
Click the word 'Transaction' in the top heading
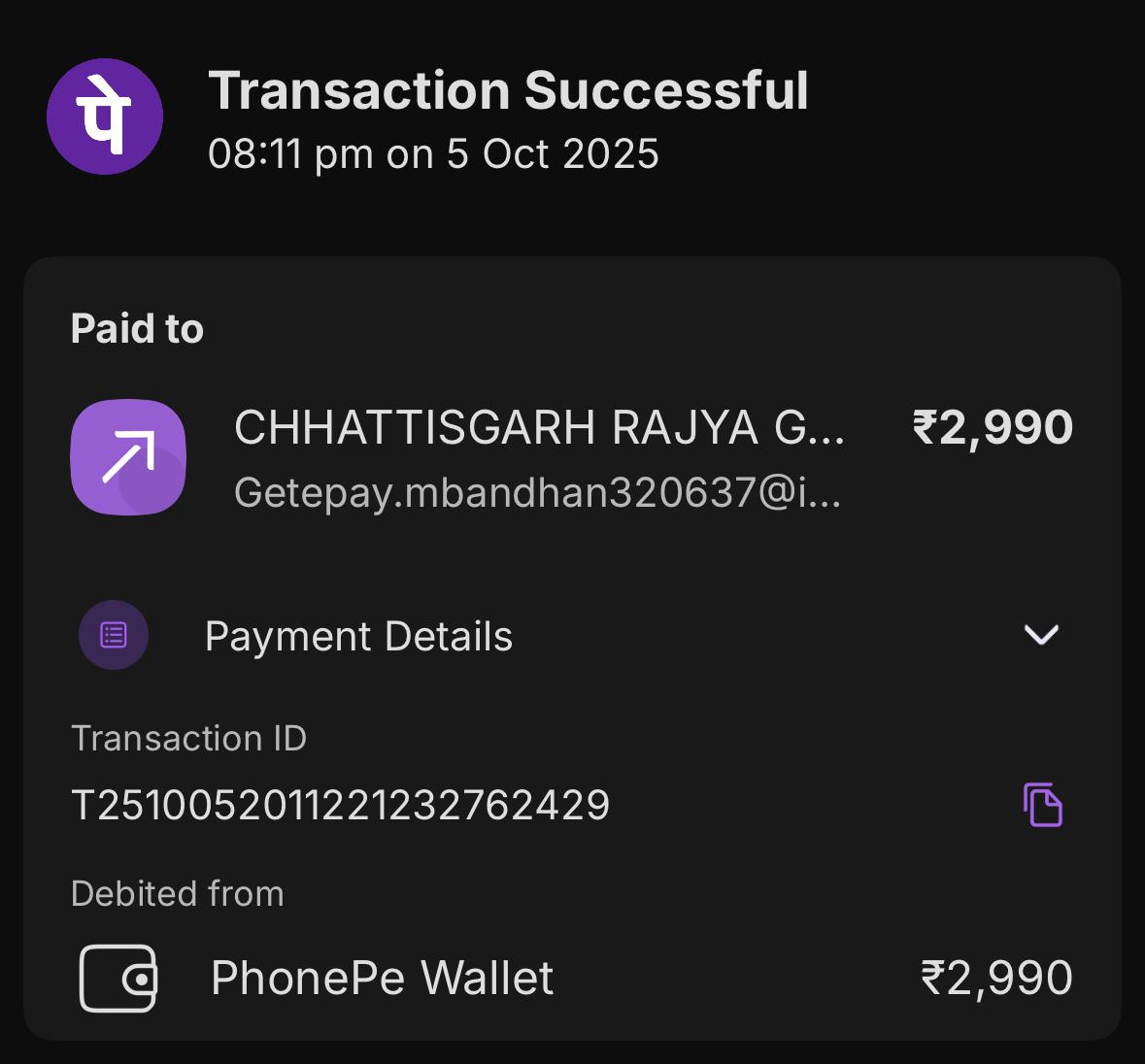(359, 90)
